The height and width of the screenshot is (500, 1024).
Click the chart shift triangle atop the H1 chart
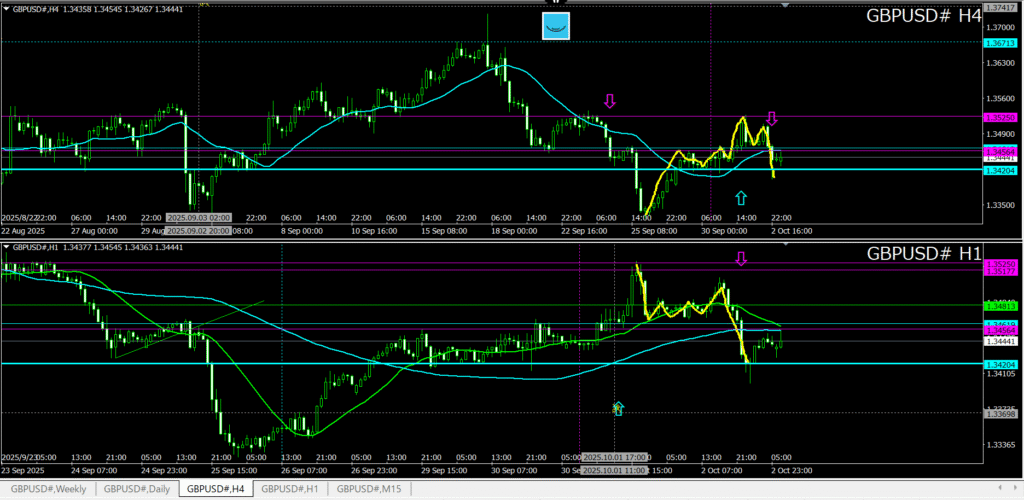click(784, 243)
